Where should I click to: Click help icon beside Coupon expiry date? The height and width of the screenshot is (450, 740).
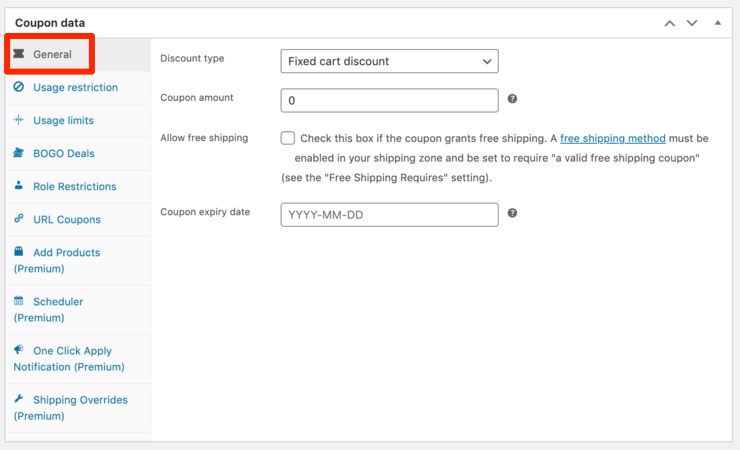(512, 213)
